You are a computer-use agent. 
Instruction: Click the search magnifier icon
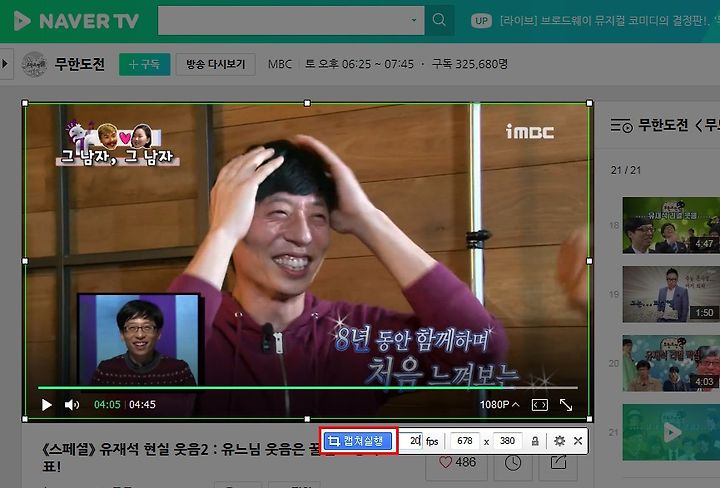coord(439,20)
